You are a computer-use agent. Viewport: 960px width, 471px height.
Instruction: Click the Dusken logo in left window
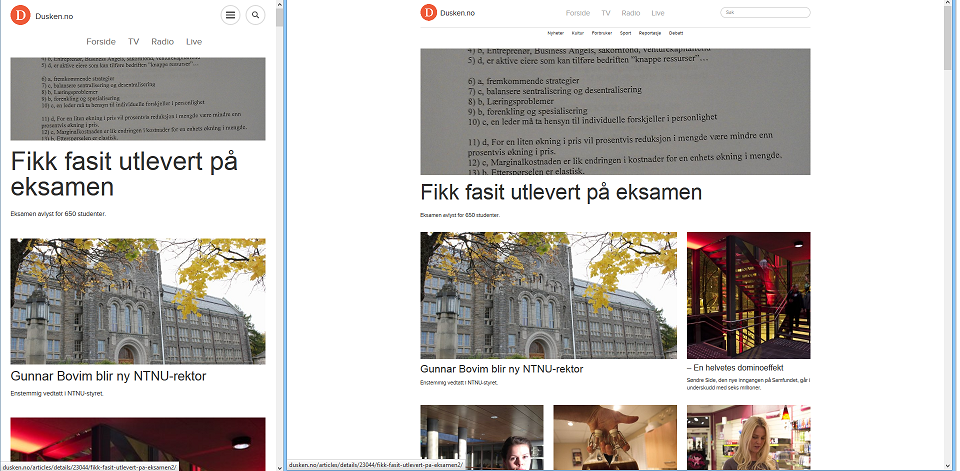point(21,15)
